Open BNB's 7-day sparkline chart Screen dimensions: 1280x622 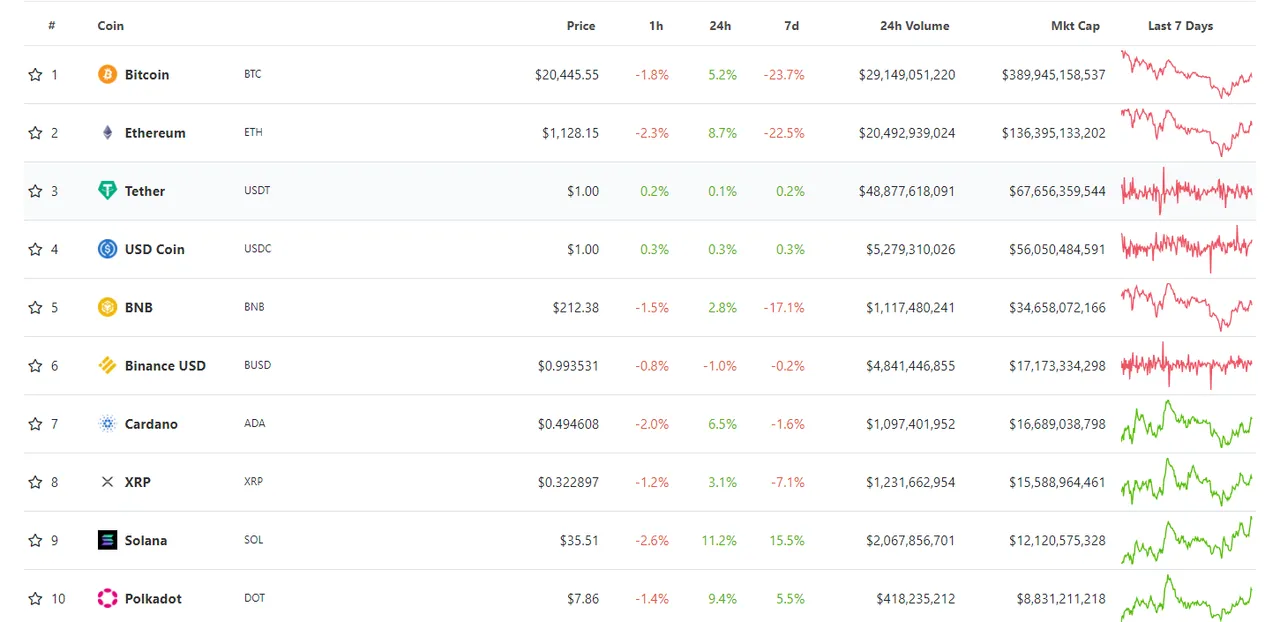(x=1187, y=307)
